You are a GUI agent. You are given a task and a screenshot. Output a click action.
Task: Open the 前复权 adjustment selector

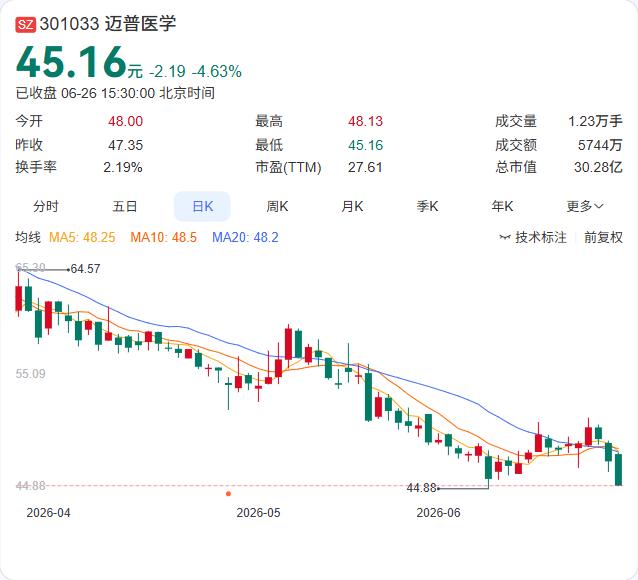pos(603,237)
